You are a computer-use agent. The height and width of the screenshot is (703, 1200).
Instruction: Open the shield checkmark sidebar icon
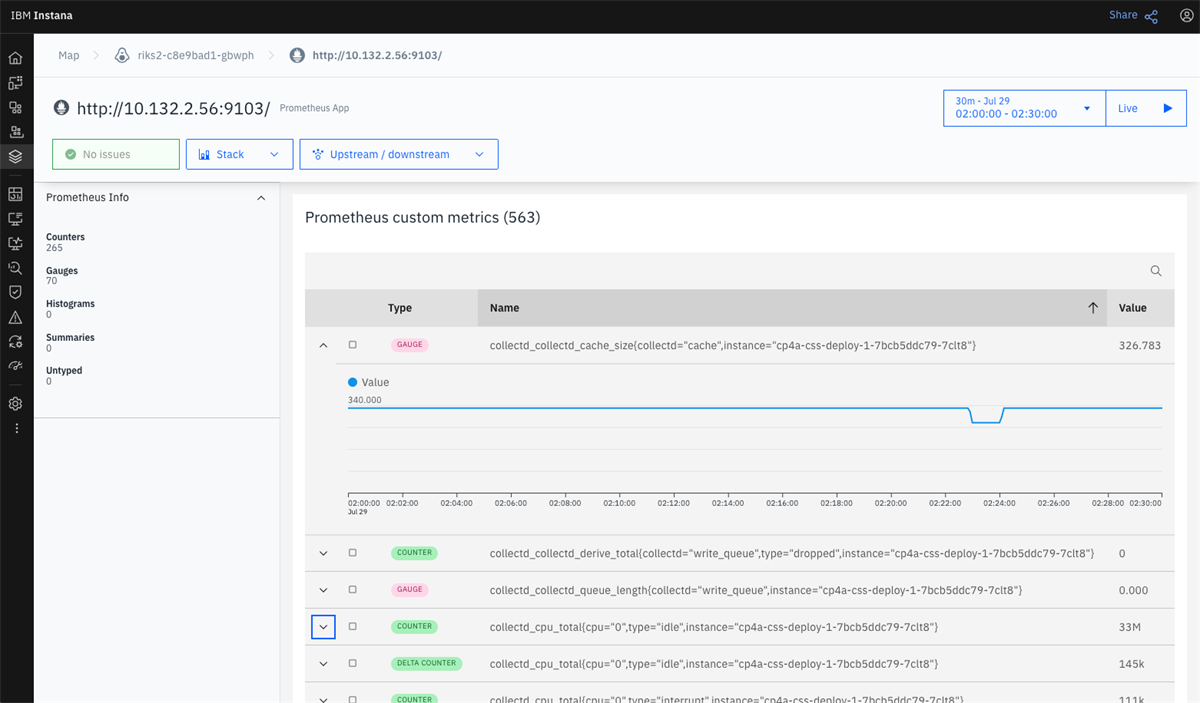(15, 292)
